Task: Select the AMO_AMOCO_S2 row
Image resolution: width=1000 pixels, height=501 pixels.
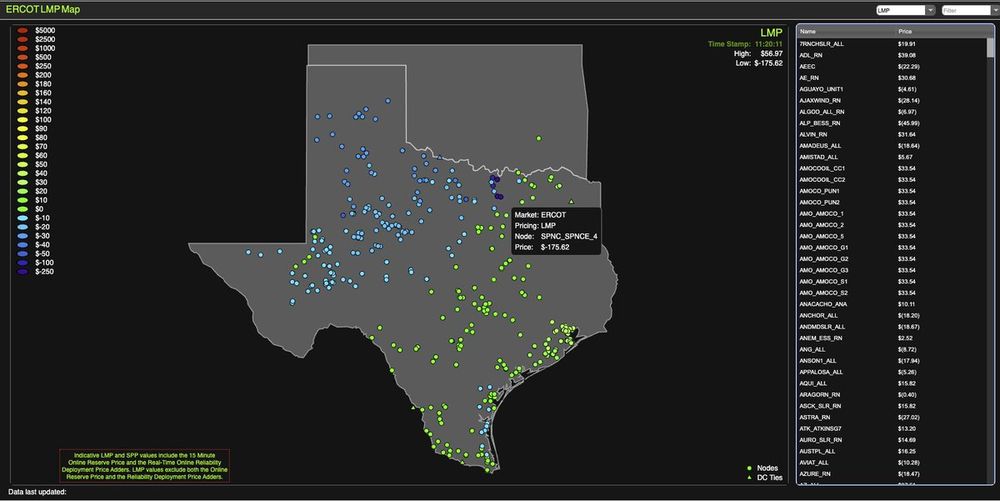Action: click(892, 293)
